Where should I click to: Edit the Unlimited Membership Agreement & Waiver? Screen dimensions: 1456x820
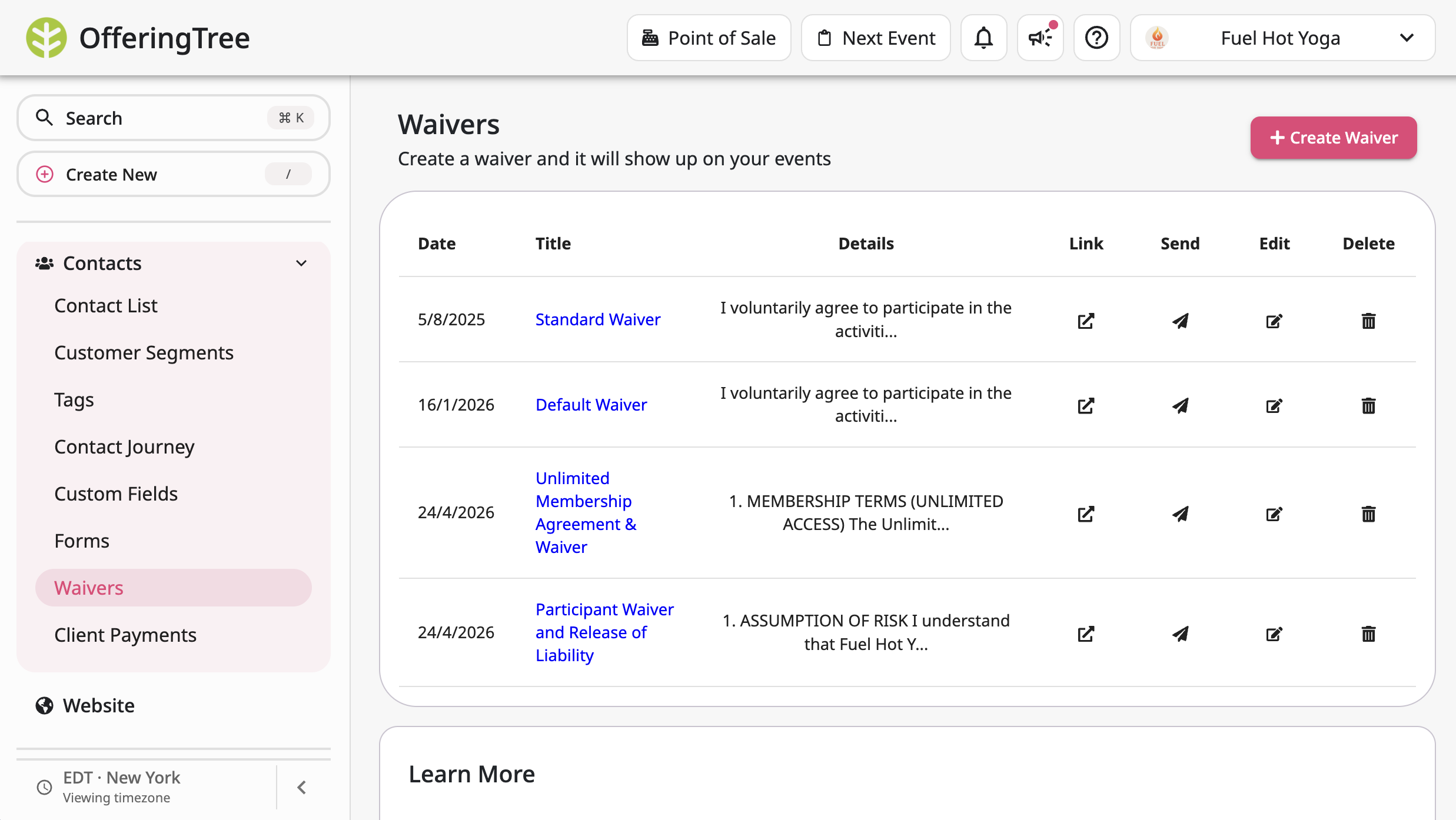coord(1274,514)
